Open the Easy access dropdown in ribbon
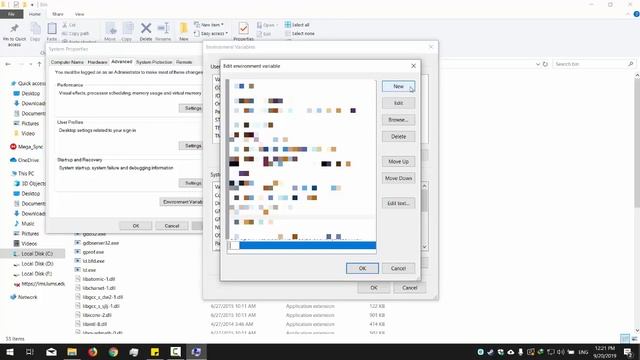The width and height of the screenshot is (640, 360). pos(211,33)
